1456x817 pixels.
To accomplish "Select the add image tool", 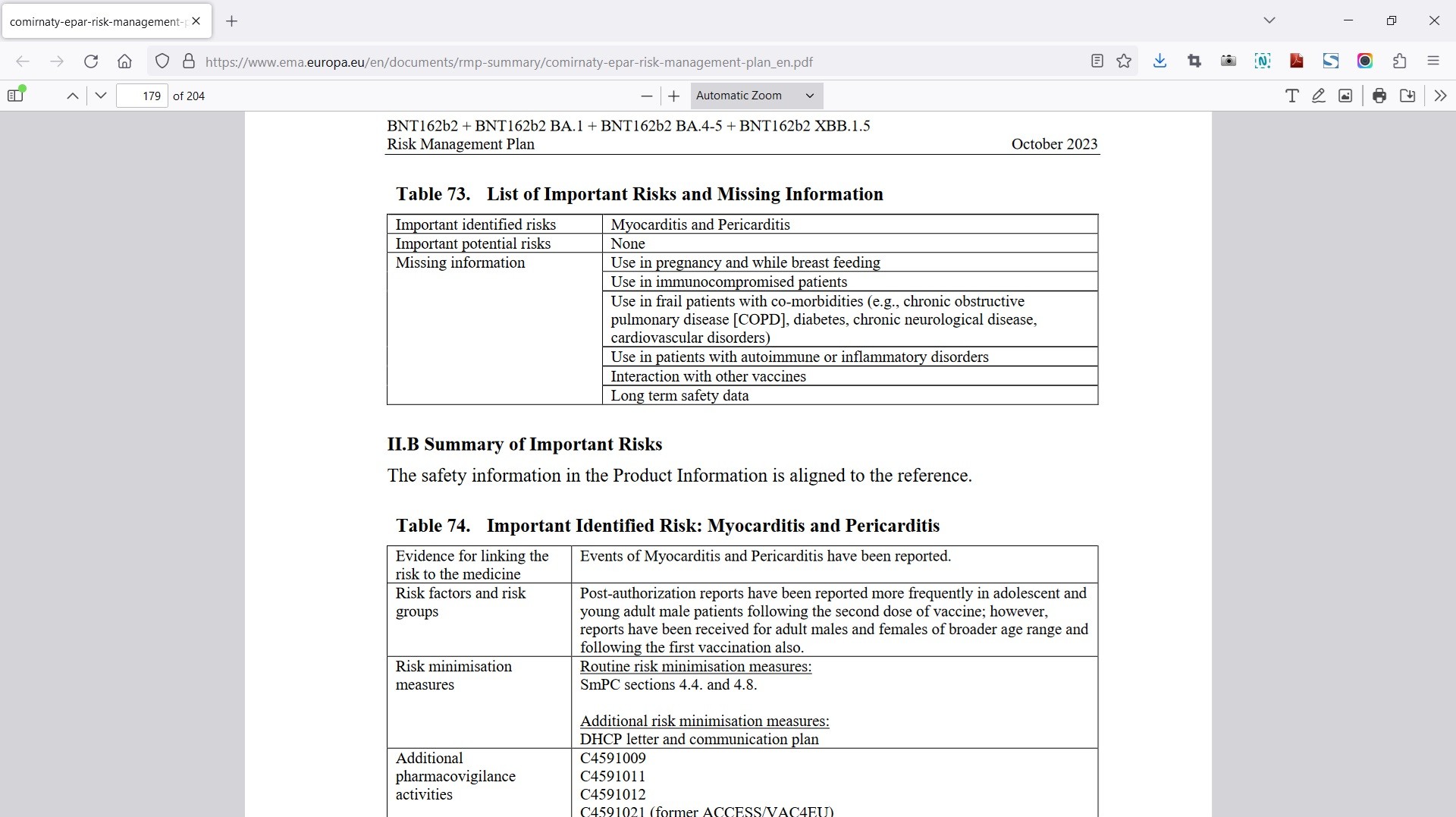I will (1345, 96).
